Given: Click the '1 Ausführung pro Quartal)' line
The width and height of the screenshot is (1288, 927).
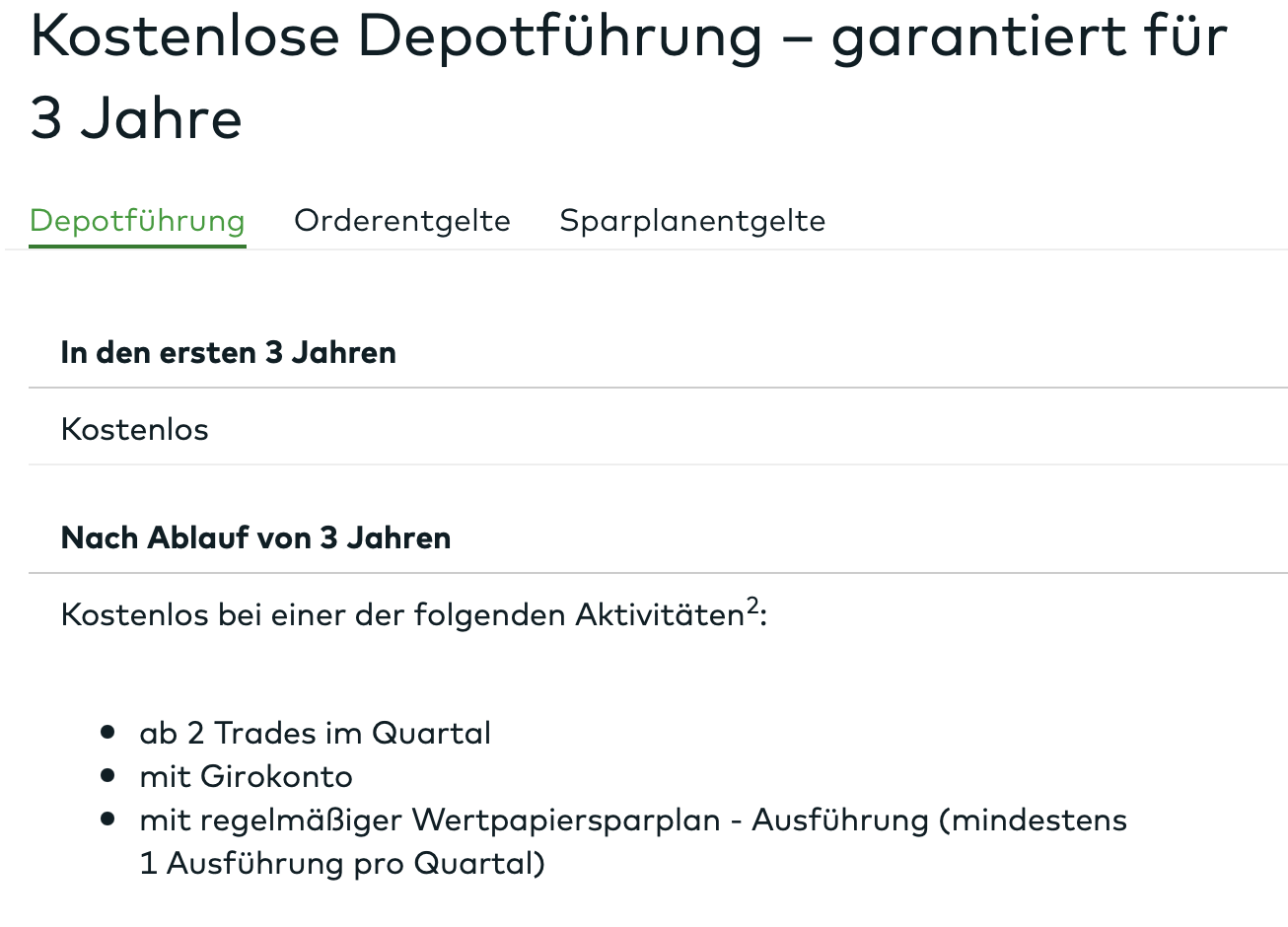Looking at the screenshot, I should (342, 863).
